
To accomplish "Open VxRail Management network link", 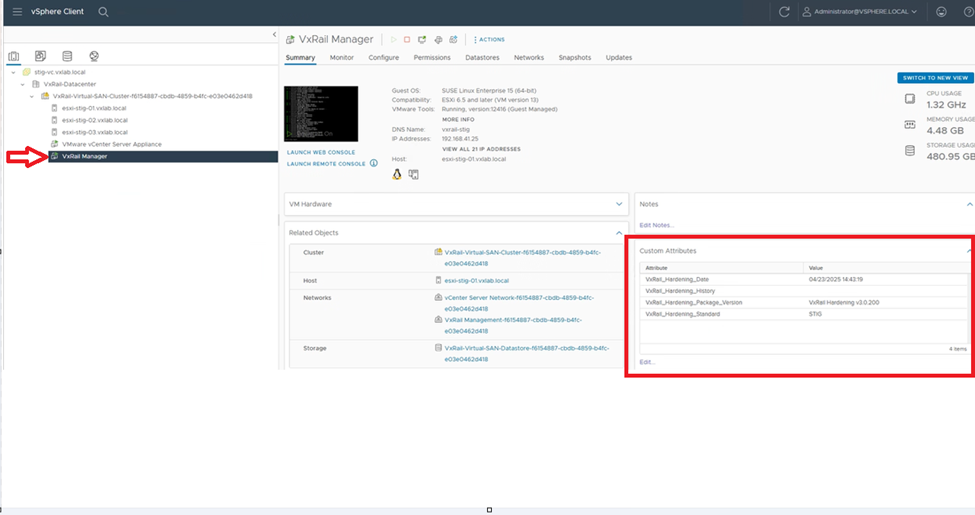I will tap(513, 325).
